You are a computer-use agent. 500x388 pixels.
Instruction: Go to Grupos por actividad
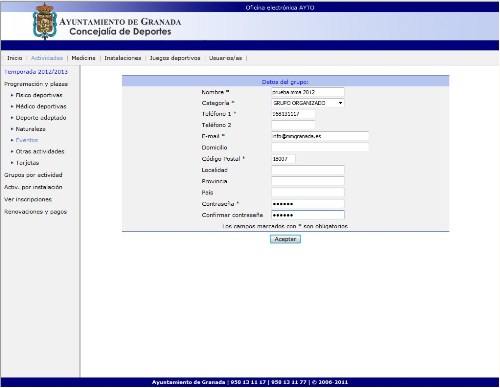coord(33,175)
